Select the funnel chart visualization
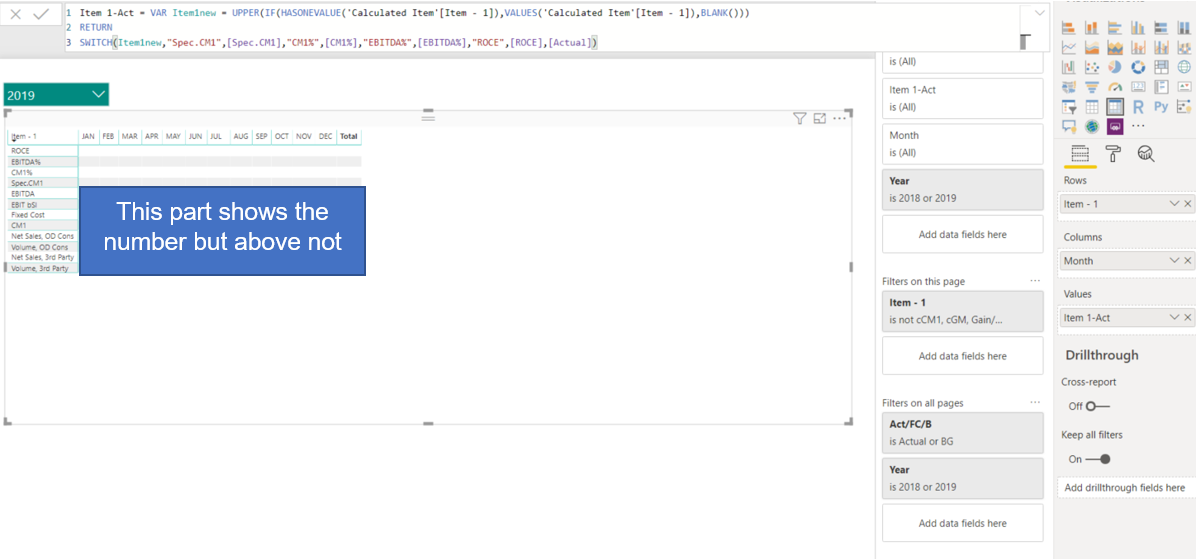 pos(1092,86)
